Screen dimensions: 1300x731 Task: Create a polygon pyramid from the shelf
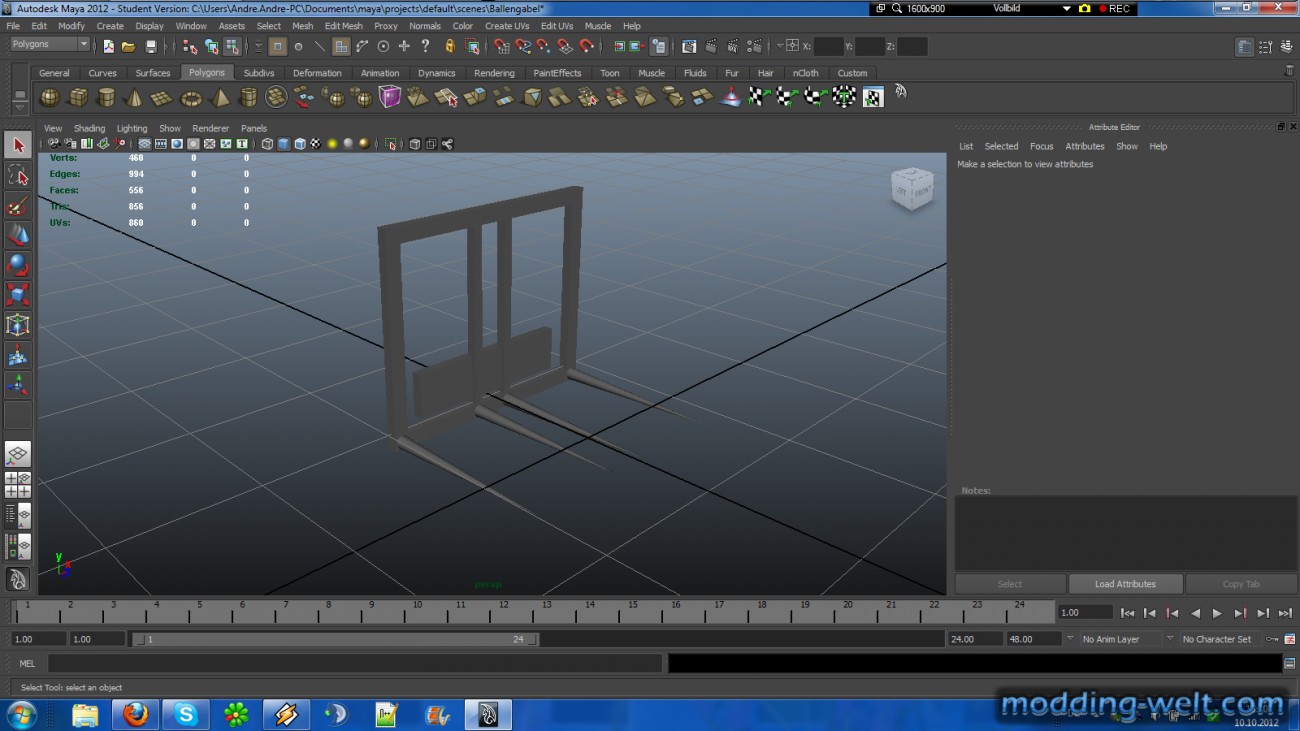[219, 97]
